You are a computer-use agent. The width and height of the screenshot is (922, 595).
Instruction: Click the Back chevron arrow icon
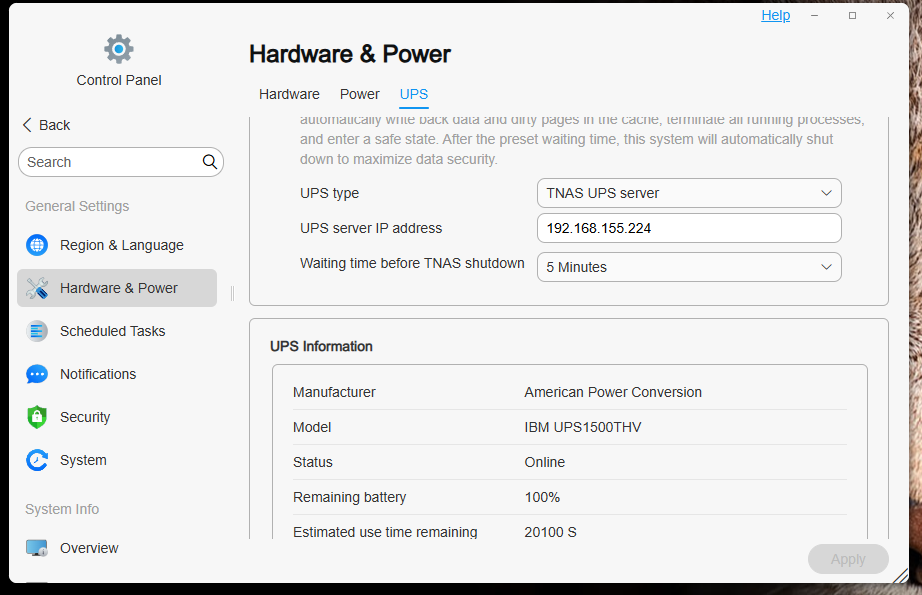point(27,125)
